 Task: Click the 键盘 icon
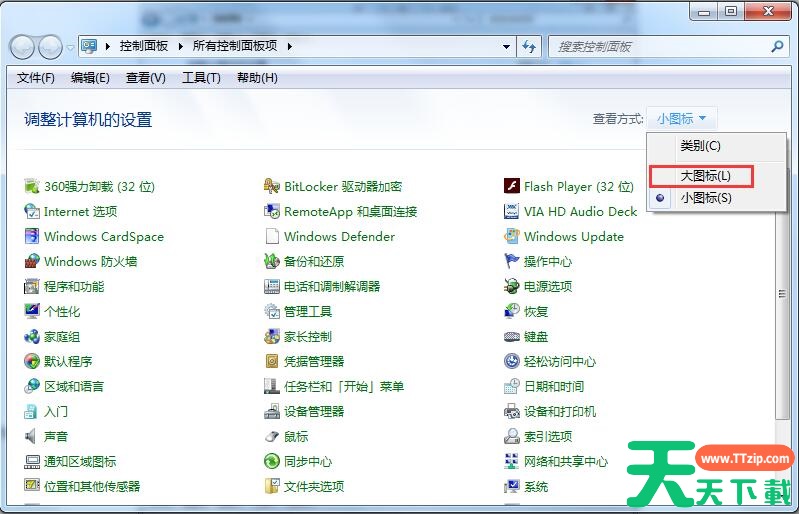point(512,336)
